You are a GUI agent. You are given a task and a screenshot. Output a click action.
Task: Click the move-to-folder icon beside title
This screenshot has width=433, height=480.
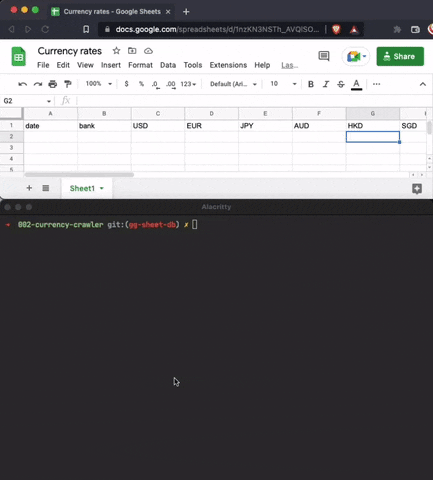132,51
